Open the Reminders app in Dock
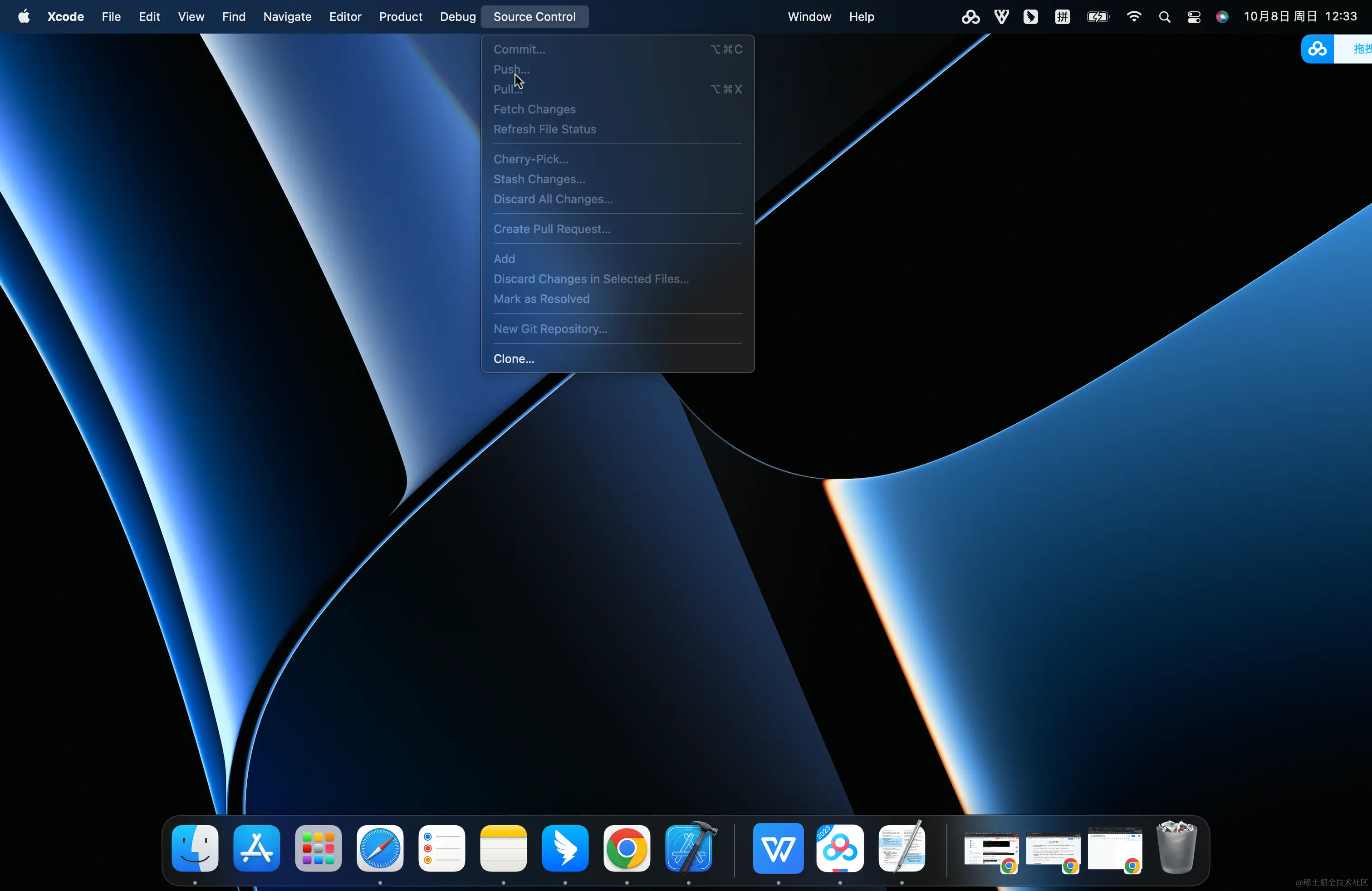Viewport: 1372px width, 891px height. pos(441,848)
